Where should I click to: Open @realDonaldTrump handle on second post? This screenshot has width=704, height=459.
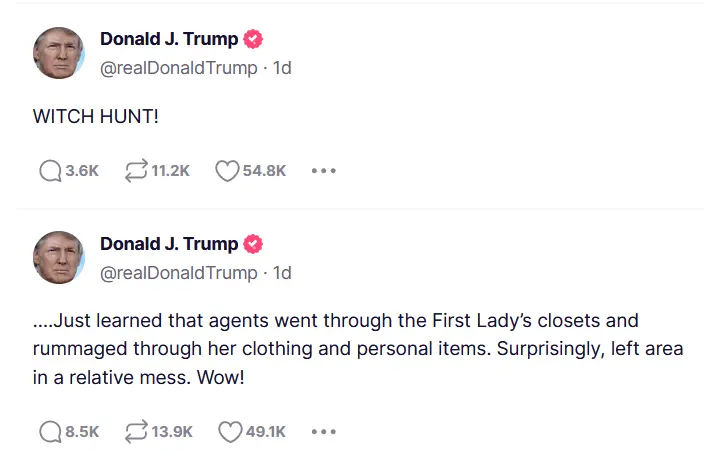(178, 272)
